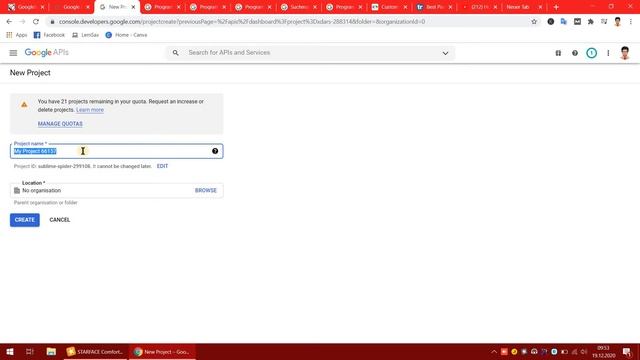
Task: Open Task View on the taskbar
Action: [x=29, y=352]
